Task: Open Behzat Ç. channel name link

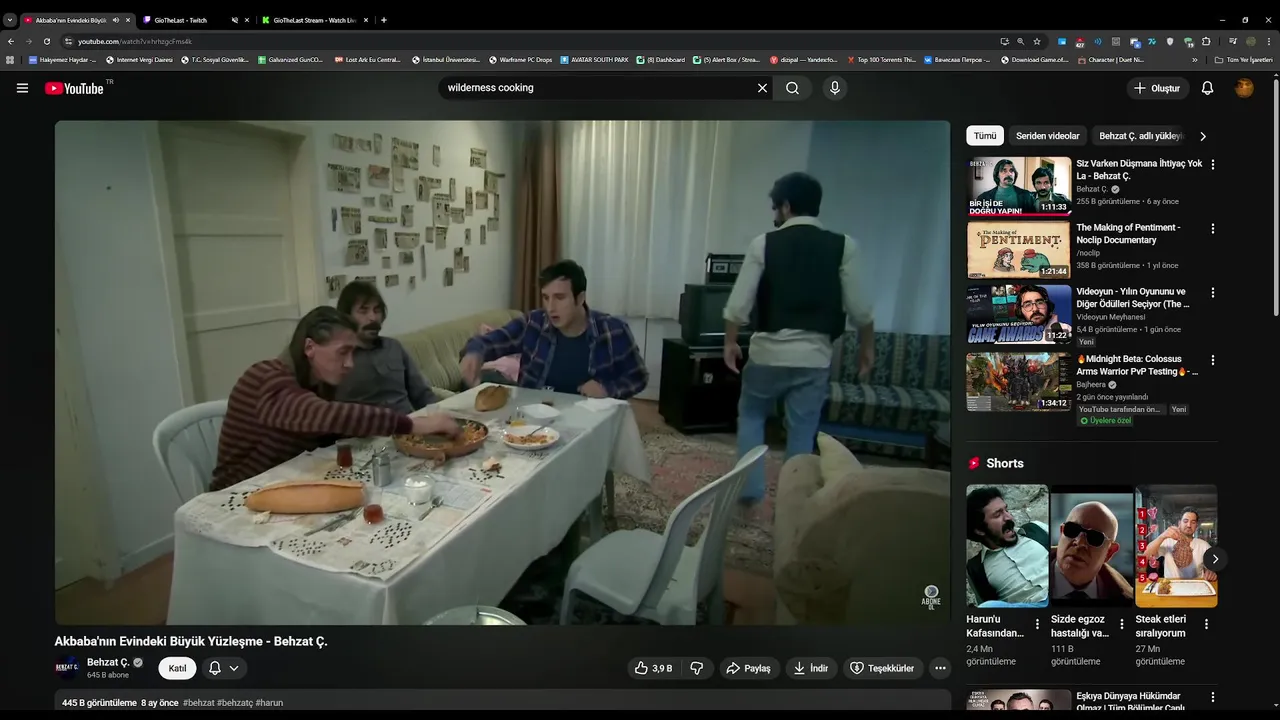Action: click(107, 662)
